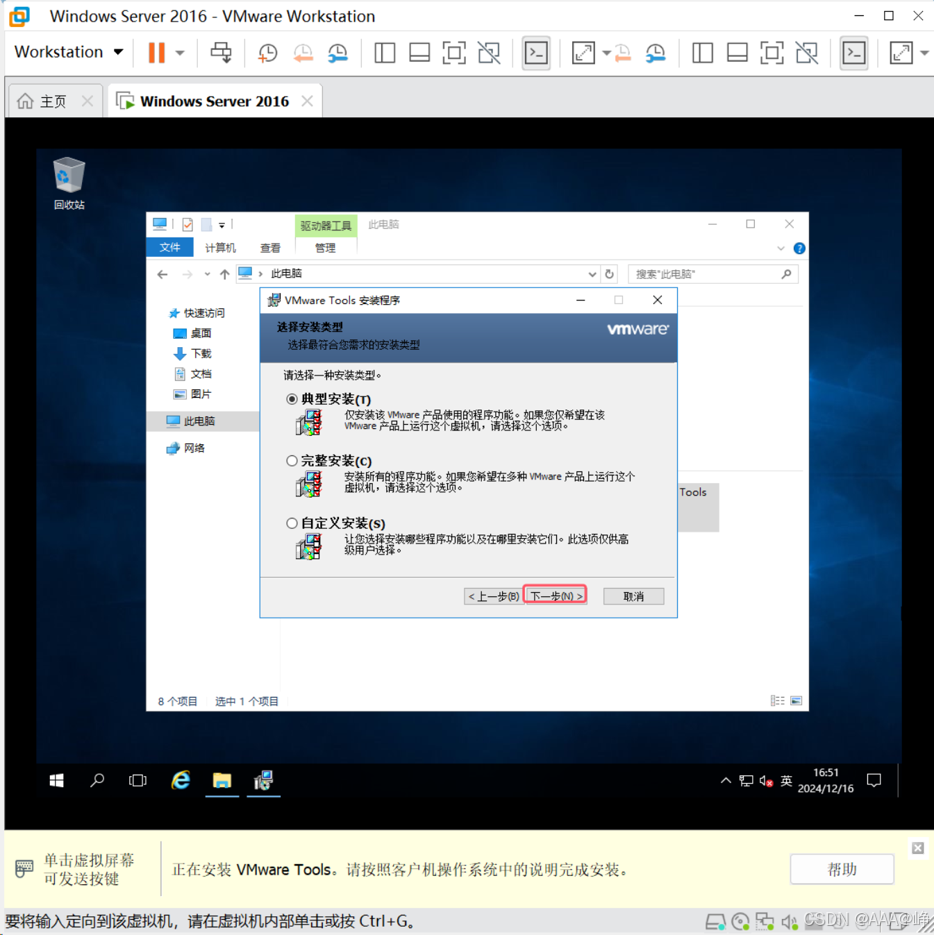Open the 文件 ribbon tab
The width and height of the screenshot is (934, 935).
(169, 247)
